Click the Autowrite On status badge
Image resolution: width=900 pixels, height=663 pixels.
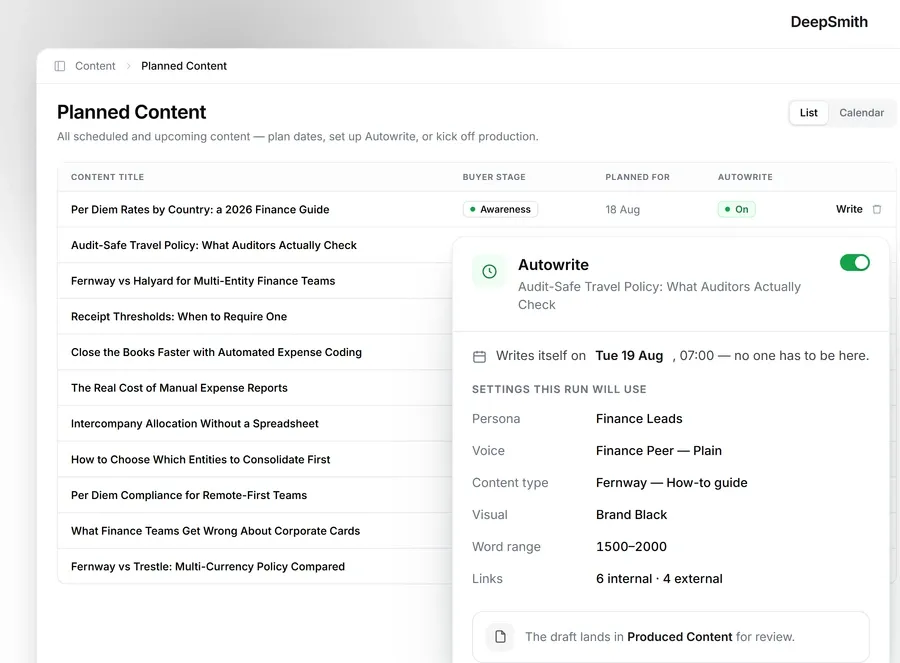pyautogui.click(x=736, y=210)
